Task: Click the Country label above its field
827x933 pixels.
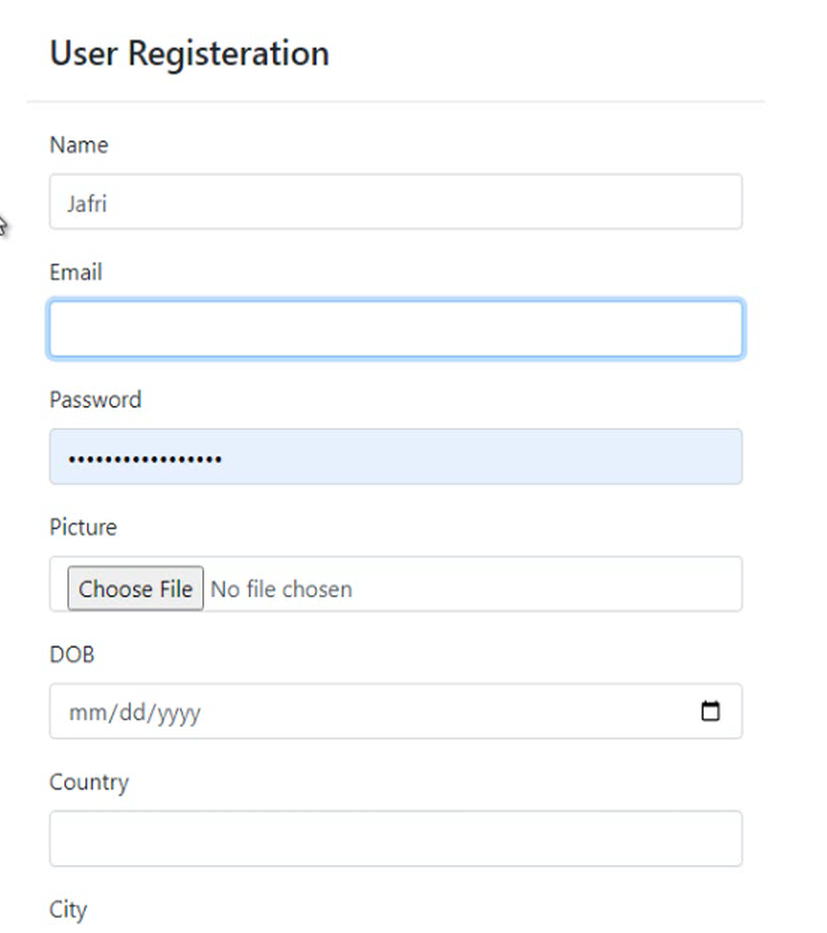Action: click(x=89, y=783)
